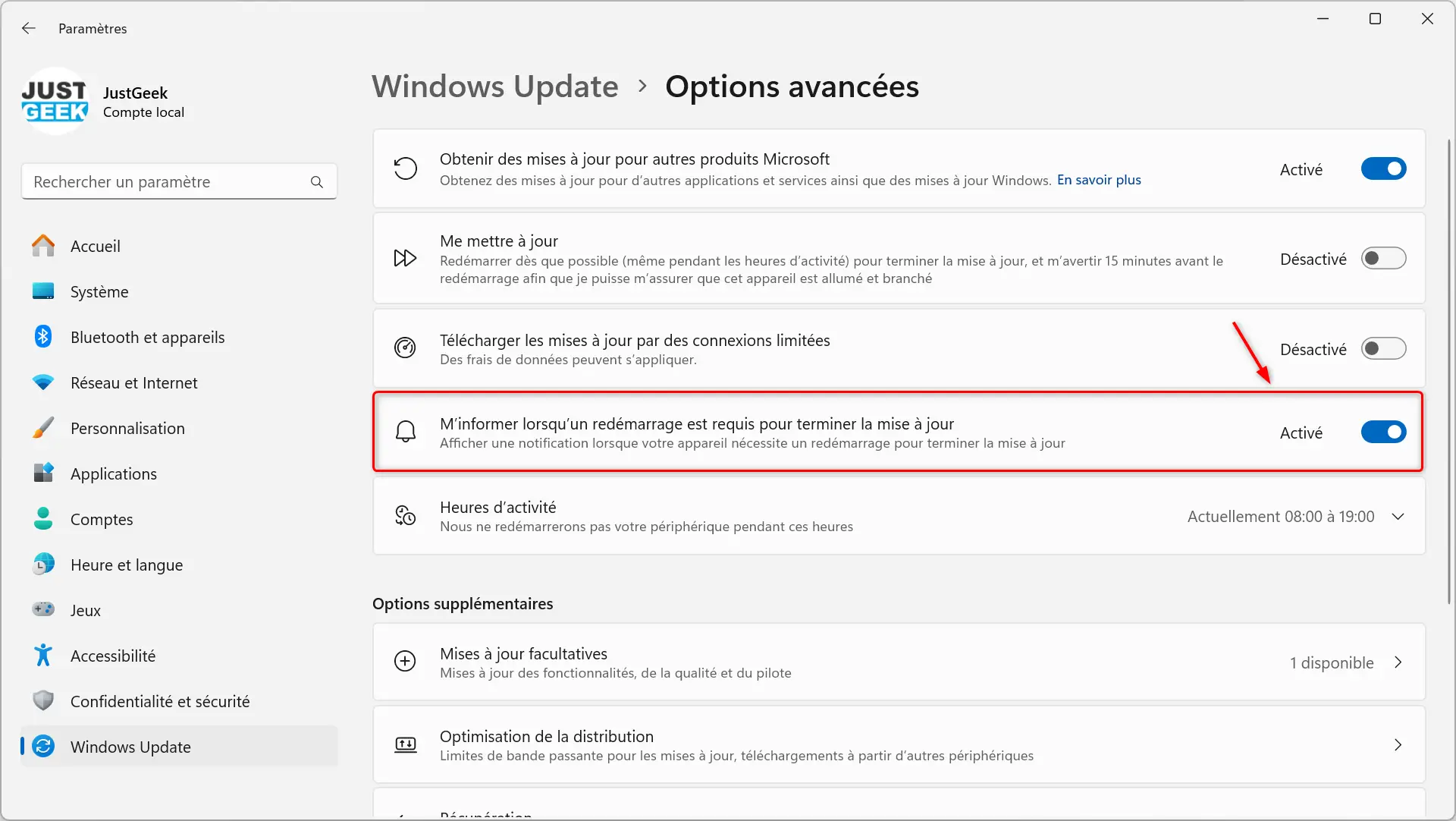Open Système settings section
Screen dimensions: 1456x821
179,291
